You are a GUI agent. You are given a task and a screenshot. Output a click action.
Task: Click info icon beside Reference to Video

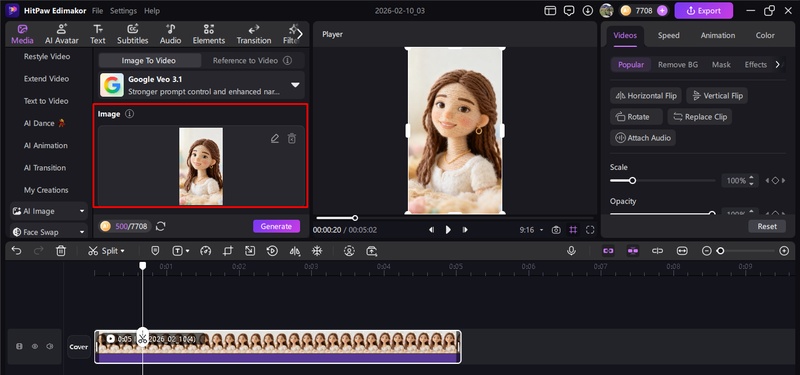pos(287,60)
